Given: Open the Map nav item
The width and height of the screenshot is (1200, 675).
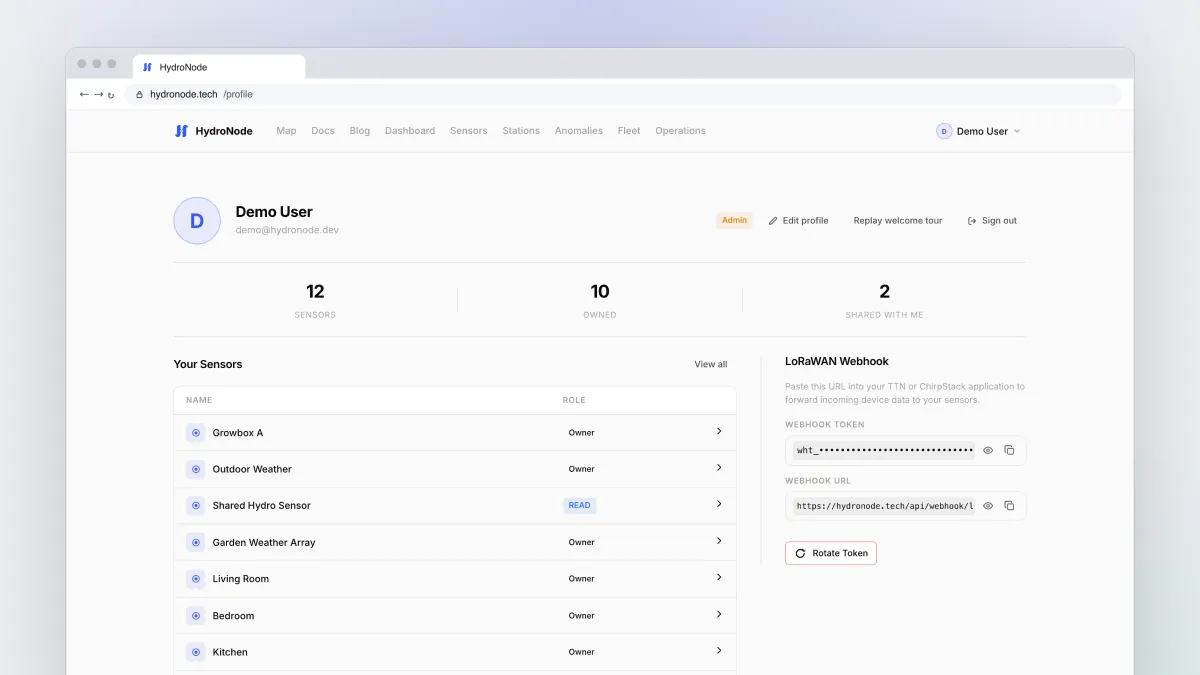Looking at the screenshot, I should point(286,131).
